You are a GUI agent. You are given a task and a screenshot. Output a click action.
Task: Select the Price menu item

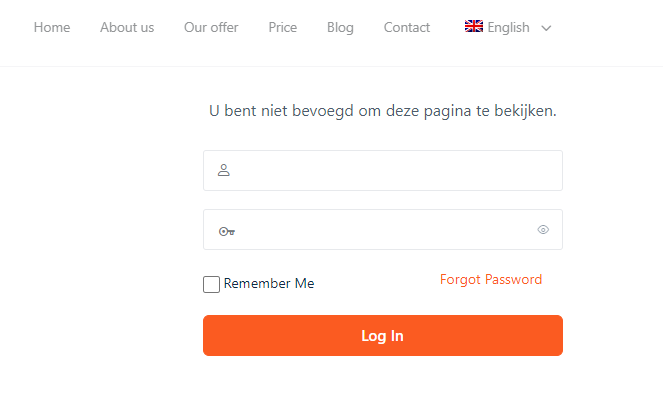click(282, 28)
